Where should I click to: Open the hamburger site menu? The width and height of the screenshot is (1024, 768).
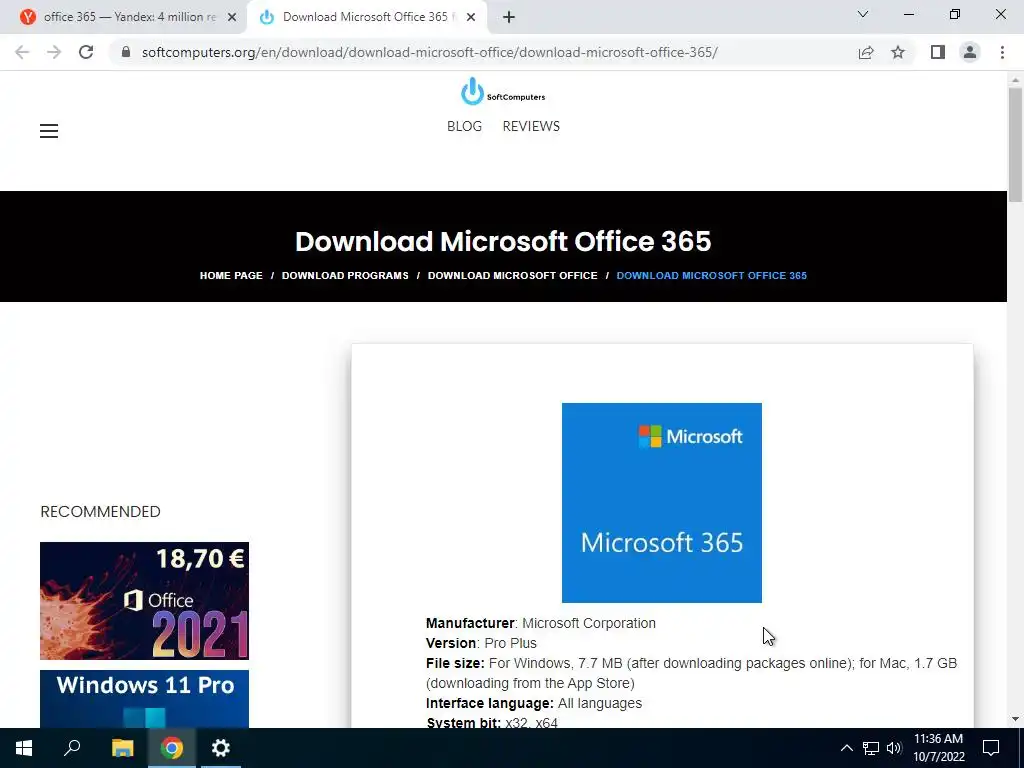(x=49, y=131)
